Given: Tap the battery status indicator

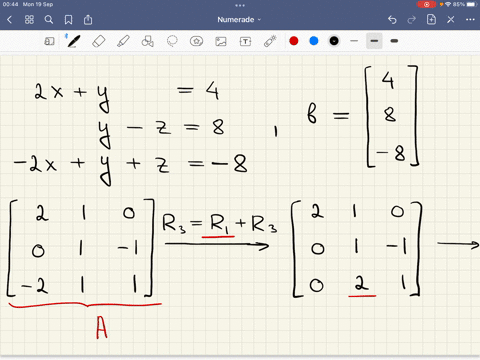Looking at the screenshot, I should (465, 4).
